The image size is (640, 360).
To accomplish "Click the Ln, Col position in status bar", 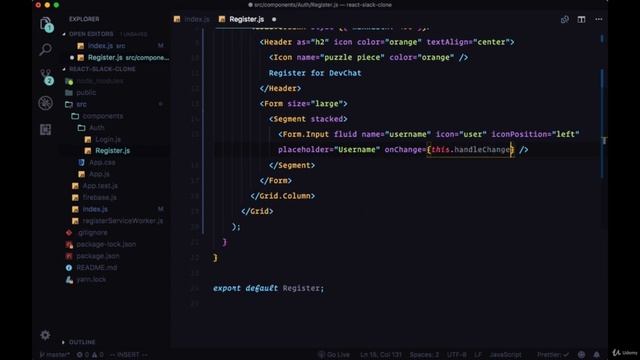I will (380, 355).
